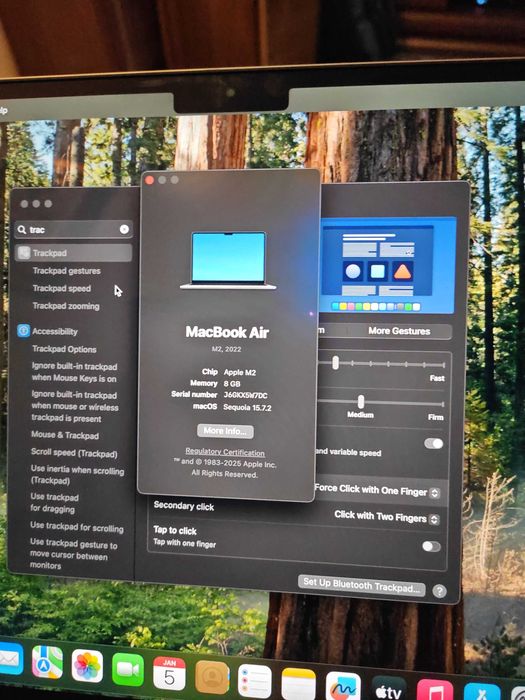Image resolution: width=525 pixels, height=700 pixels.
Task: Select the Accessibility section header in the sidebar
Action: [54, 331]
